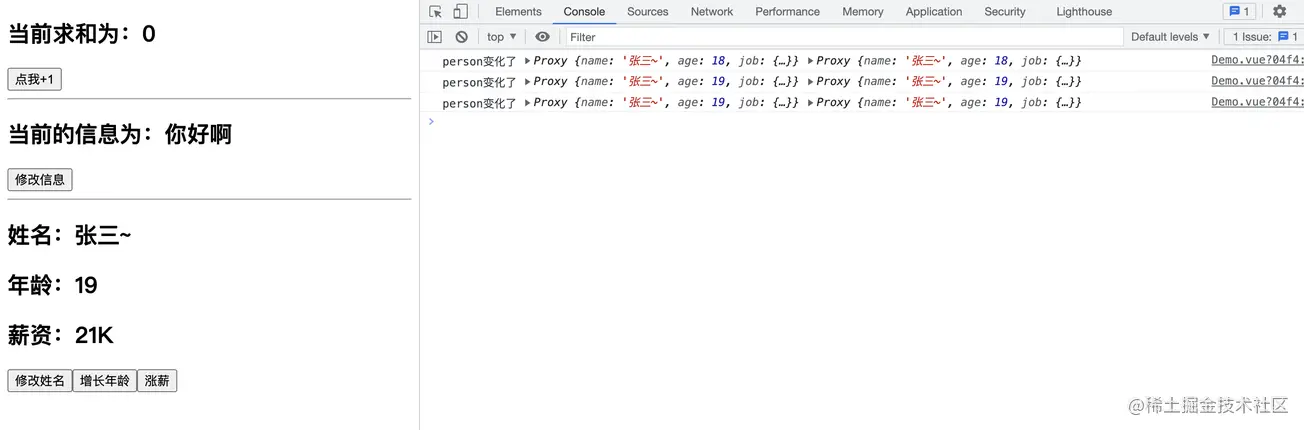Toggle the device toolbar icon
This screenshot has width=1304, height=430.
coord(460,12)
